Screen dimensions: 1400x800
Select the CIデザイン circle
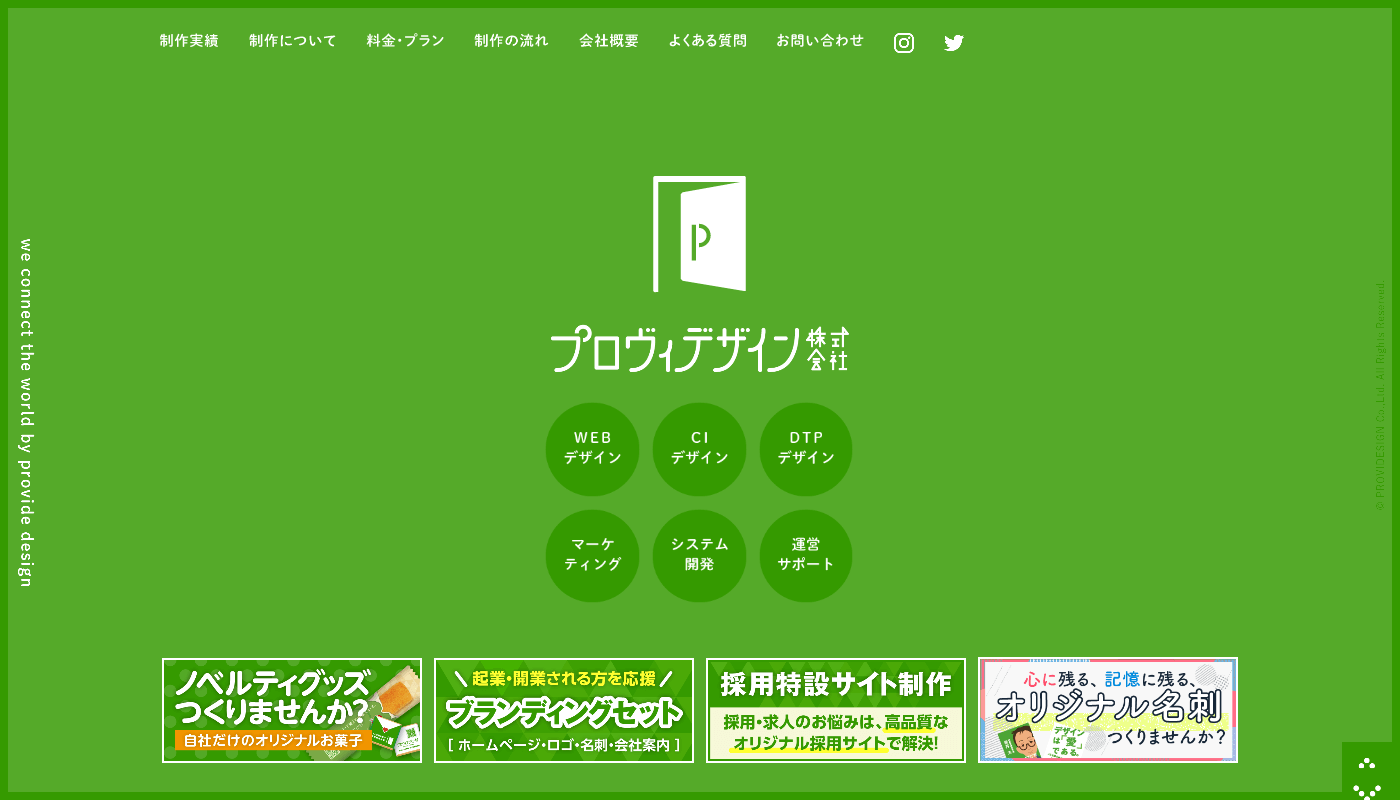699,449
